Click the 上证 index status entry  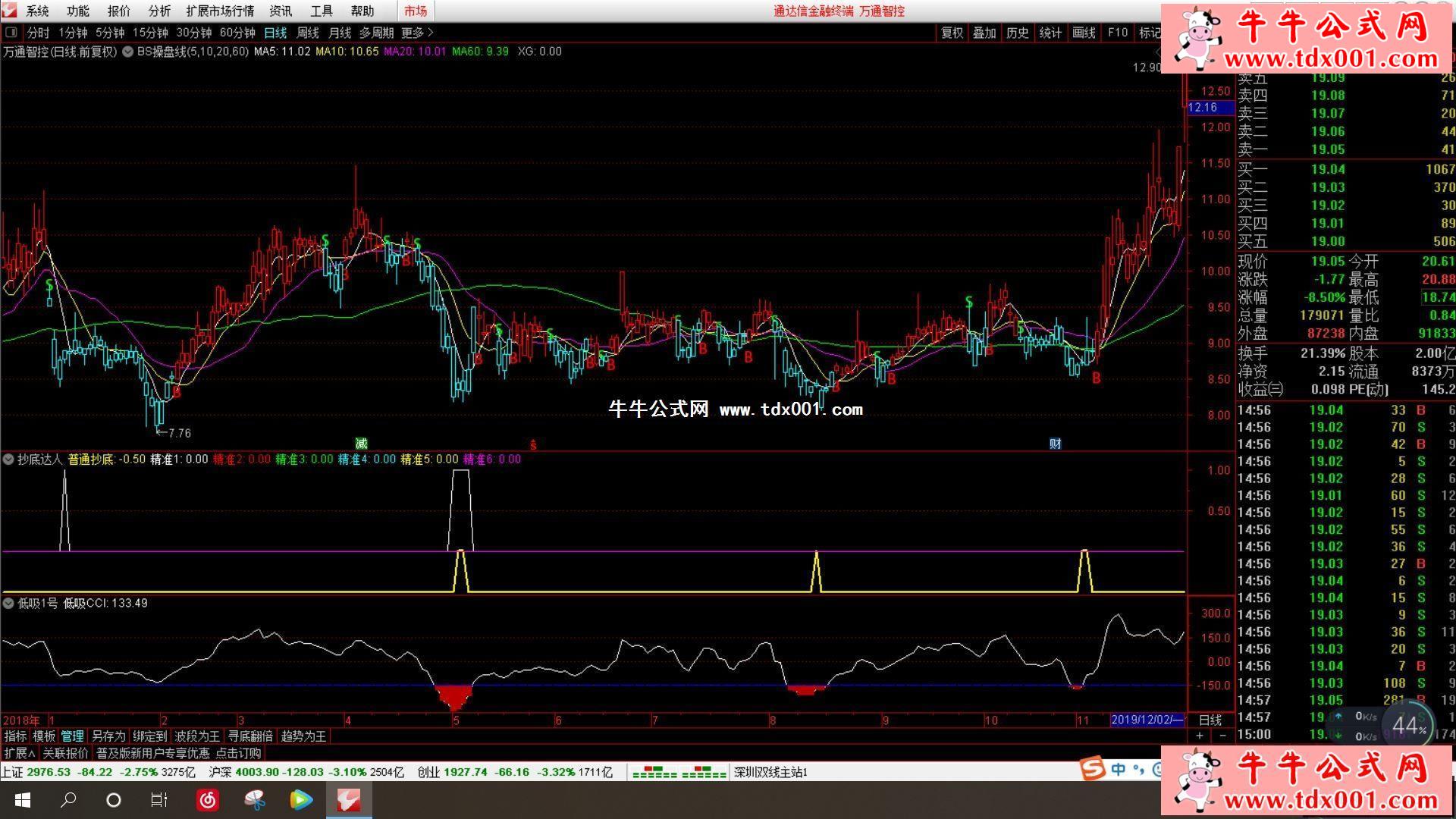[99, 772]
